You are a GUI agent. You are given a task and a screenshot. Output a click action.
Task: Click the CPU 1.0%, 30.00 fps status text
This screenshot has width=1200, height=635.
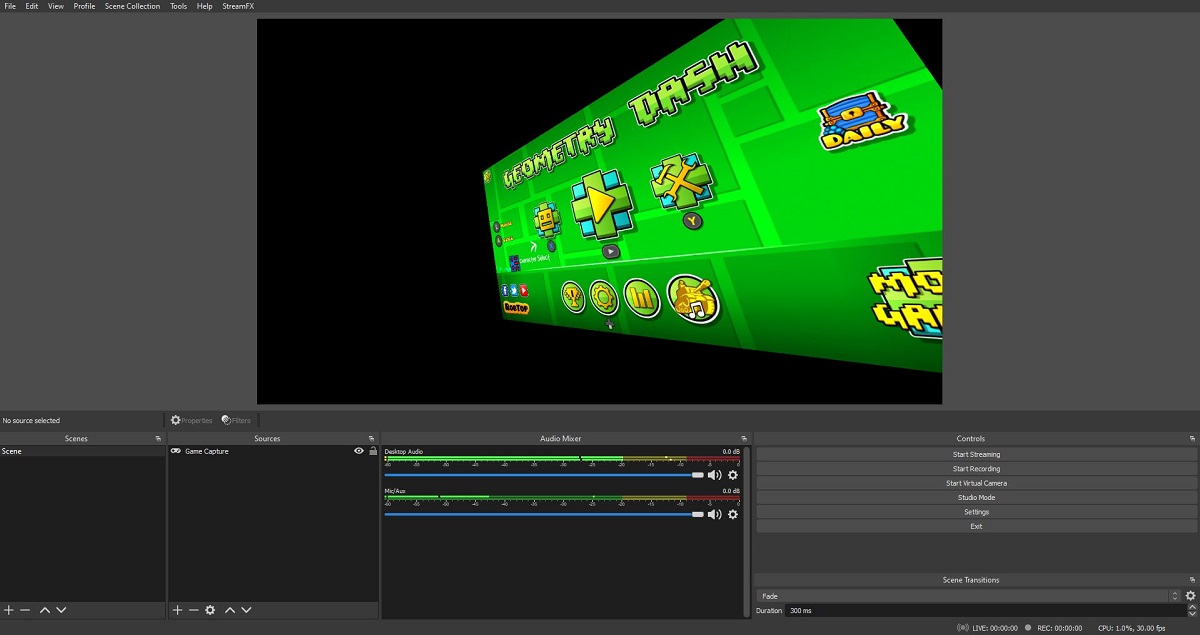[x=1131, y=628]
